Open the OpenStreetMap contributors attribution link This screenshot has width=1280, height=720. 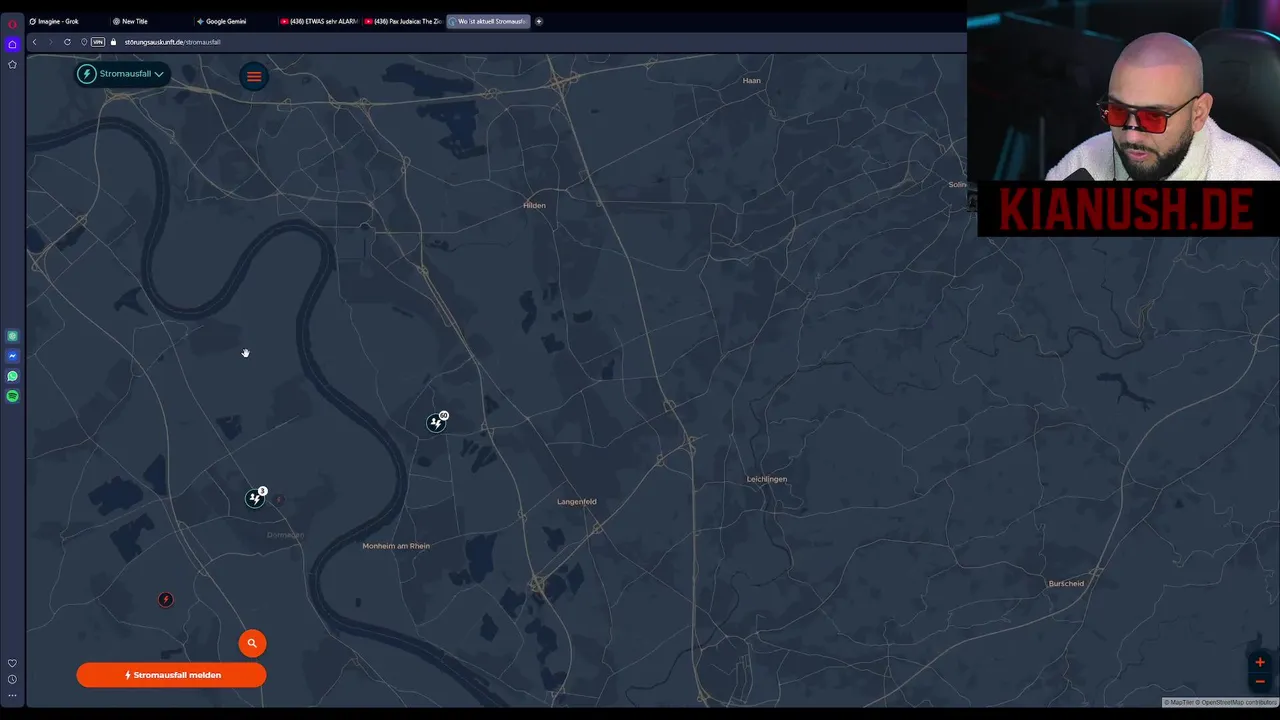coord(1238,703)
